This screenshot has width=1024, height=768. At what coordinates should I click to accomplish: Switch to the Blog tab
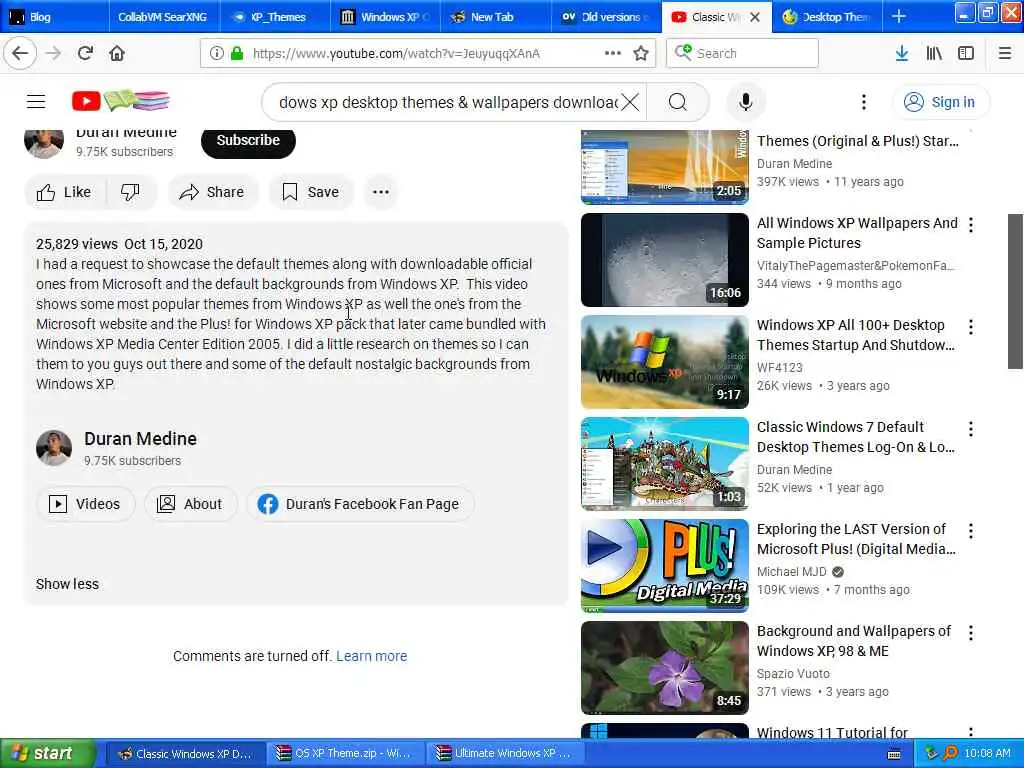pos(55,17)
